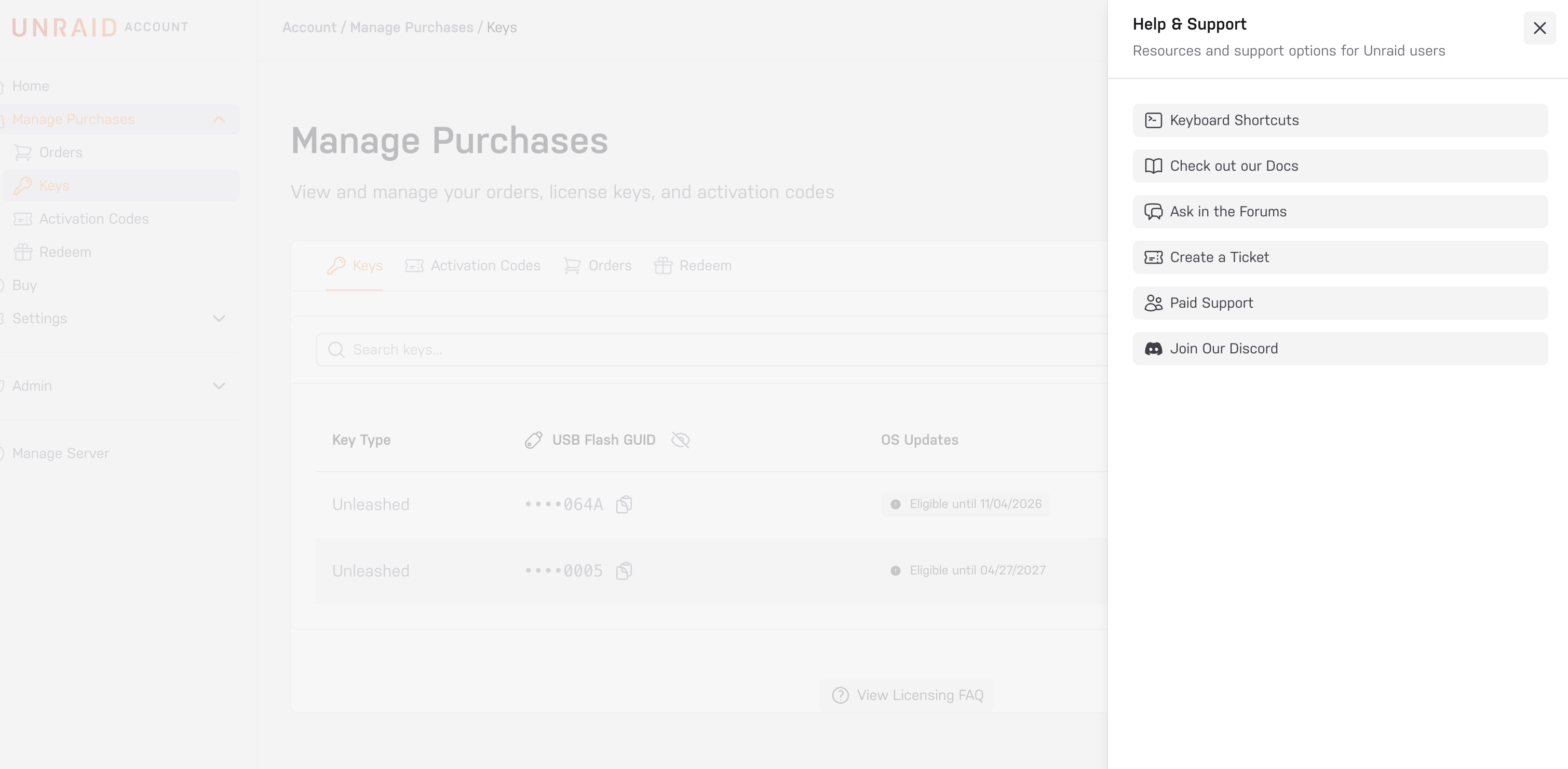This screenshot has height=769, width=1568.
Task: Click the Forums chat bubble icon
Action: point(1153,212)
